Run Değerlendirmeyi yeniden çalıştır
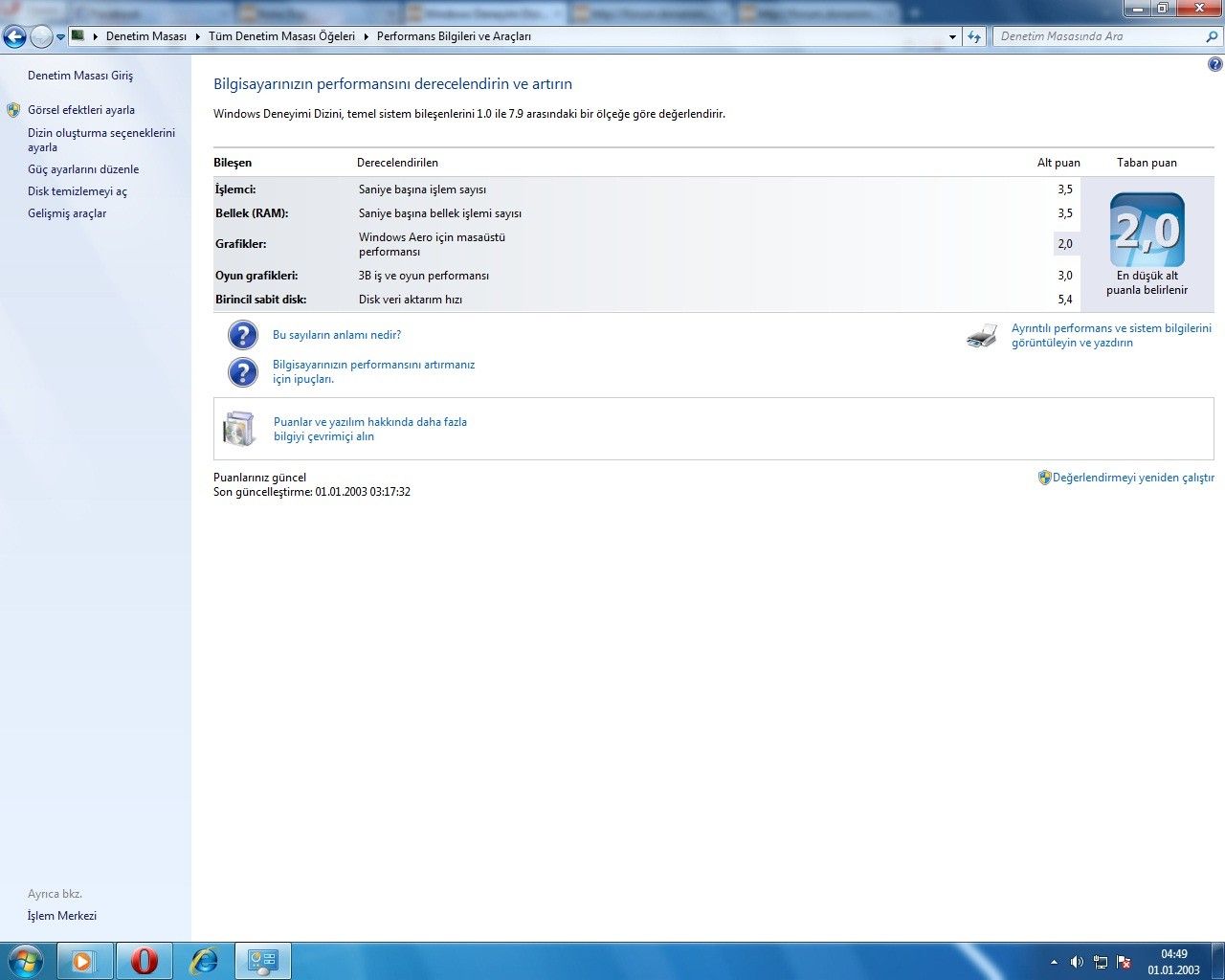 [1133, 478]
